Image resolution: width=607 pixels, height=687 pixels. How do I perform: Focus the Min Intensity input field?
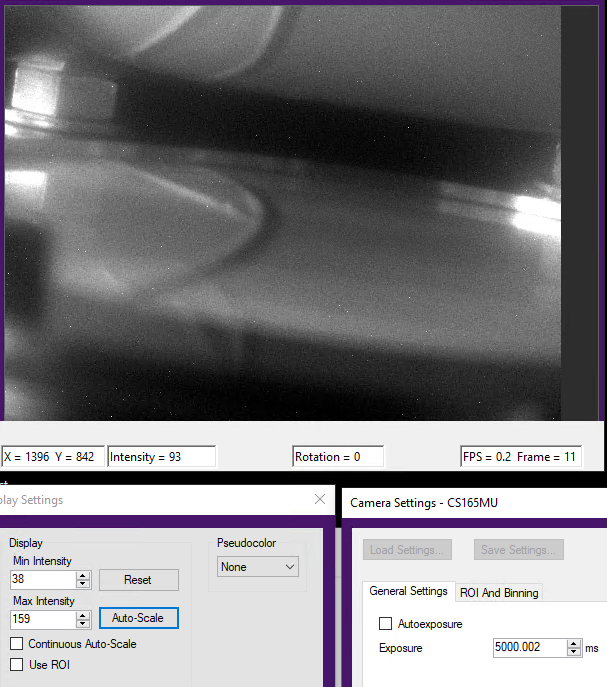coord(43,579)
